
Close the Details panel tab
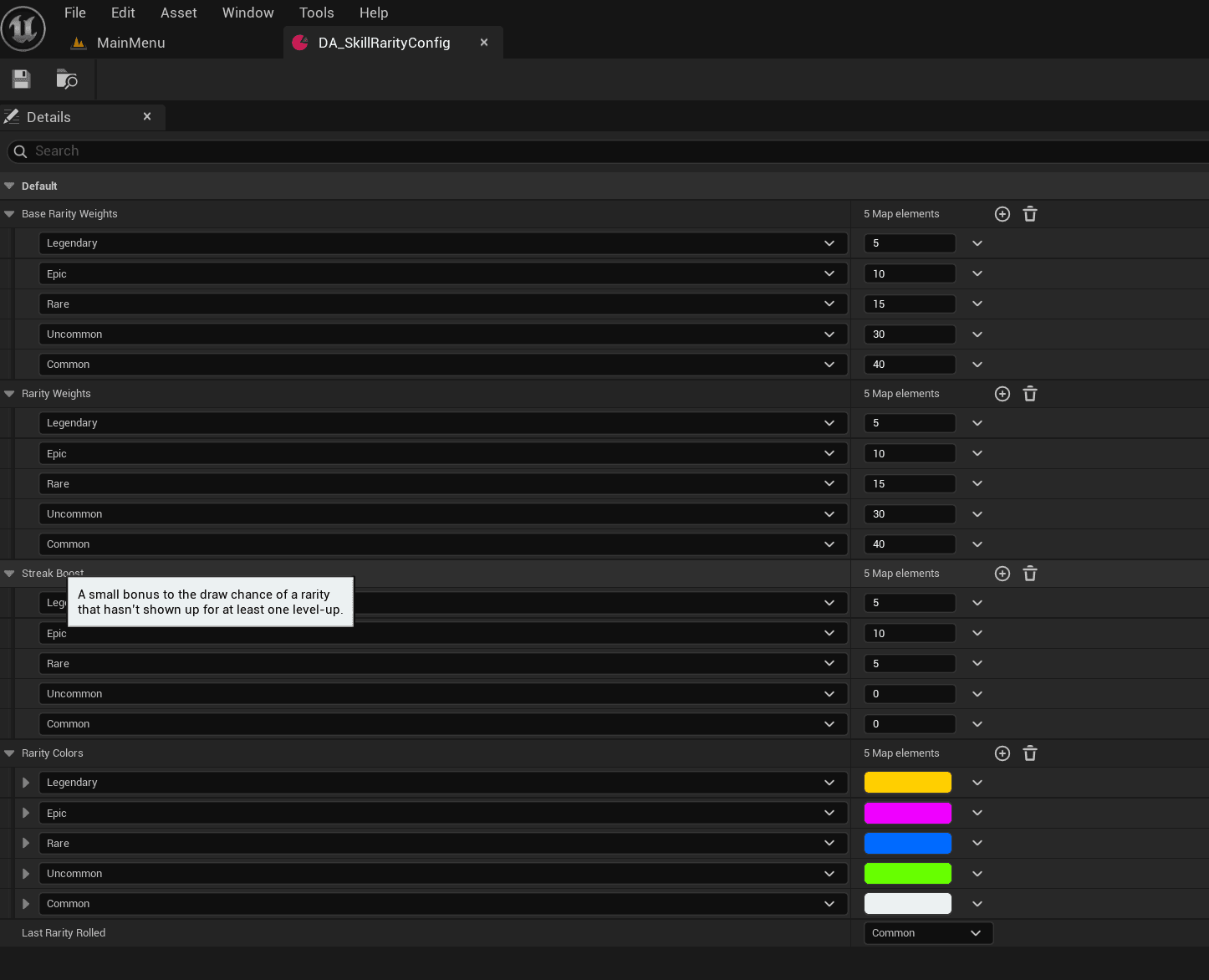(147, 116)
